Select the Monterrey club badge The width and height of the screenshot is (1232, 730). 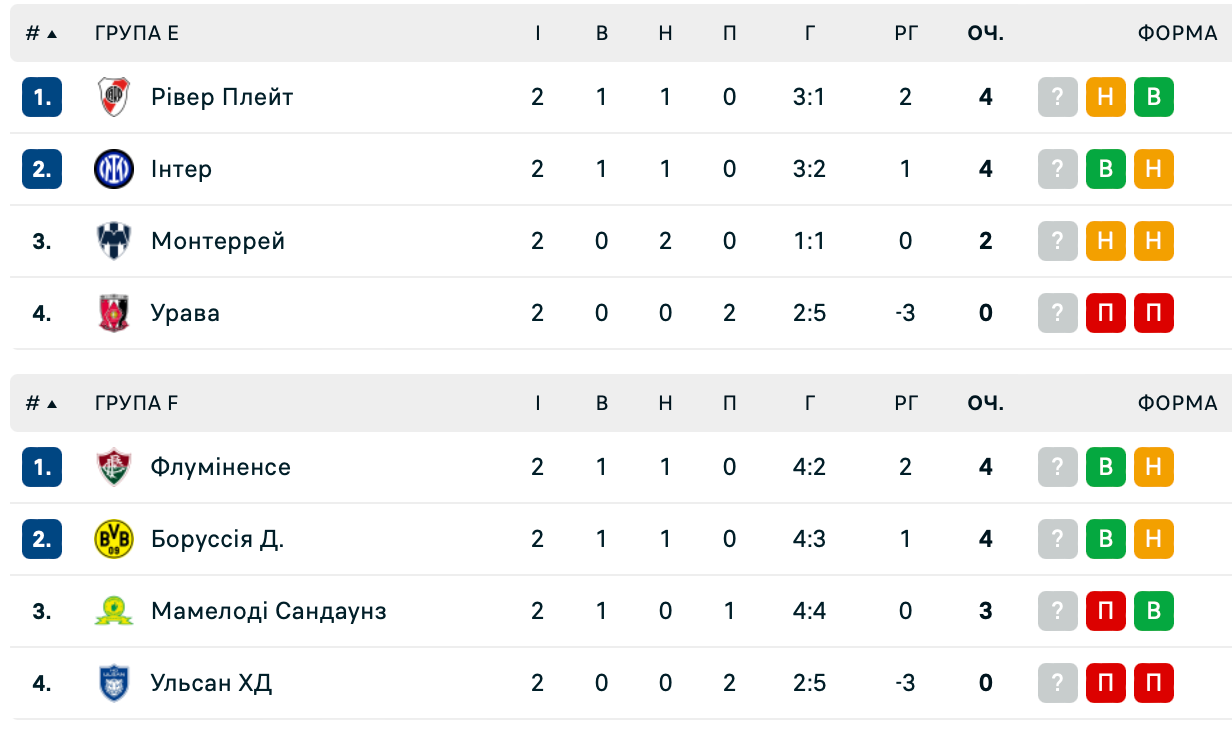coord(113,241)
